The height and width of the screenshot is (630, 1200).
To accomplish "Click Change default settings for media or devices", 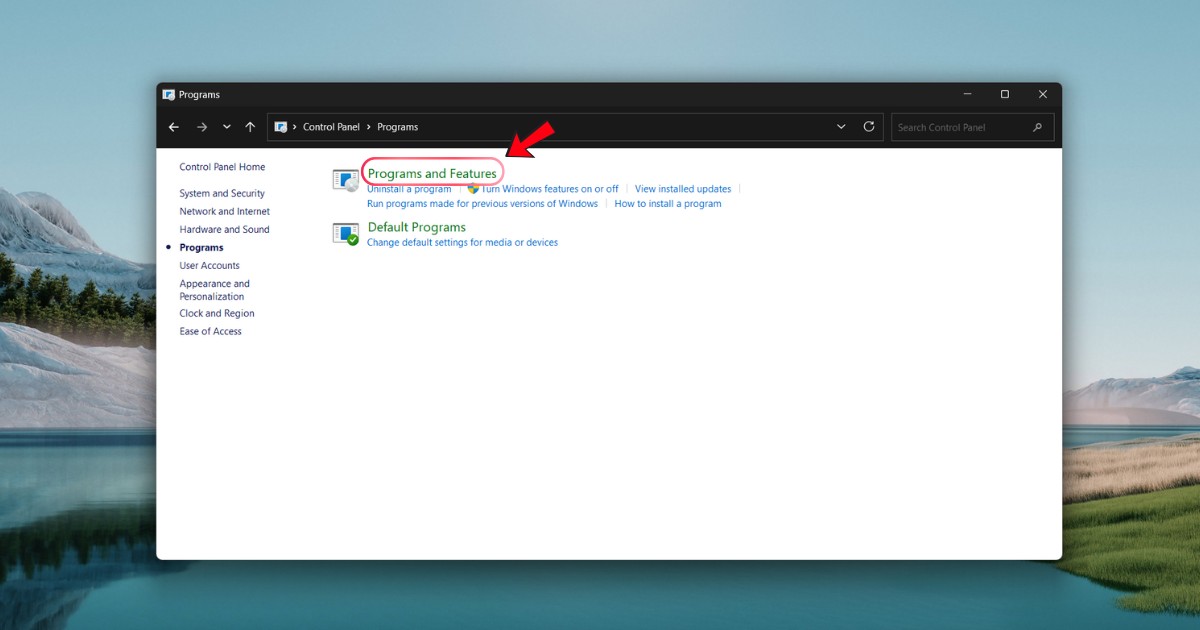I will point(462,242).
